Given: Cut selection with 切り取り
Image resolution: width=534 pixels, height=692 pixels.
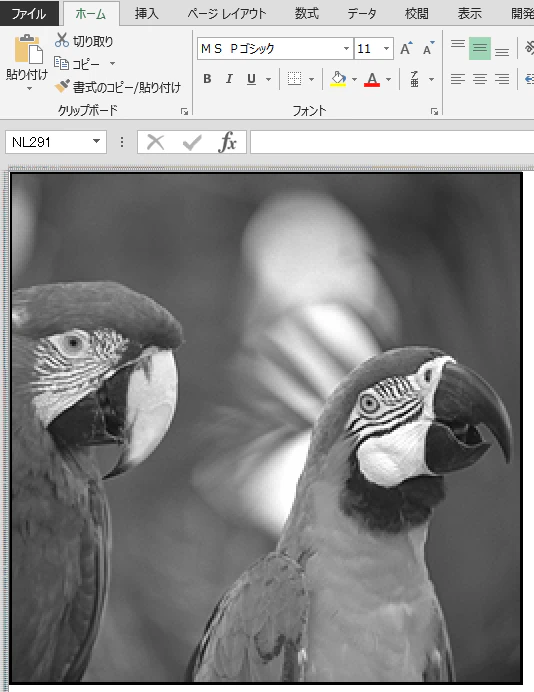Looking at the screenshot, I should click(x=84, y=41).
